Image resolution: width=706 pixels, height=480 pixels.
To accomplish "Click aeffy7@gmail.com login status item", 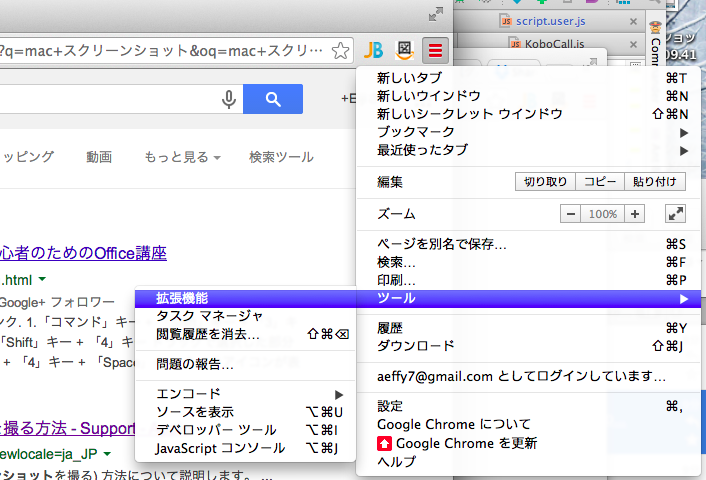I will 529,376.
